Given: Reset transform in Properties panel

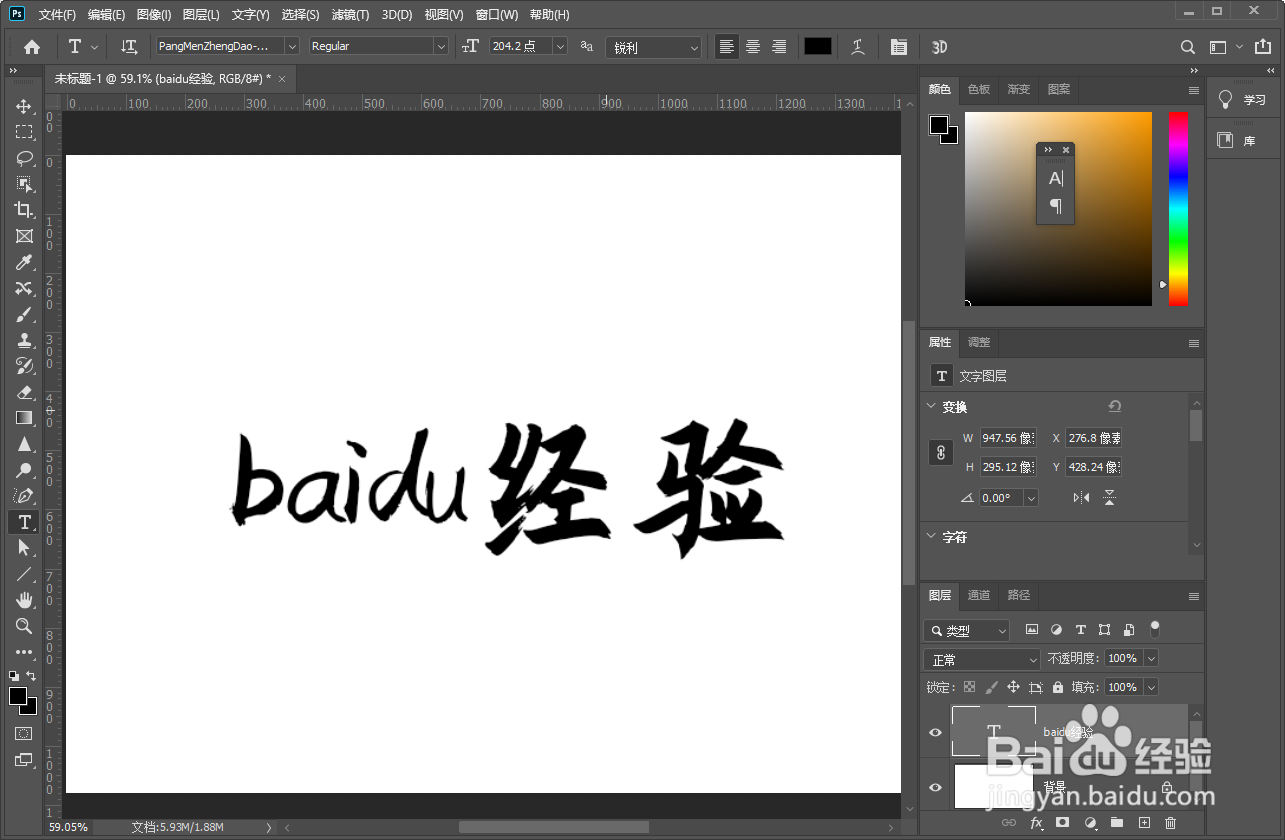Looking at the screenshot, I should pyautogui.click(x=1115, y=406).
